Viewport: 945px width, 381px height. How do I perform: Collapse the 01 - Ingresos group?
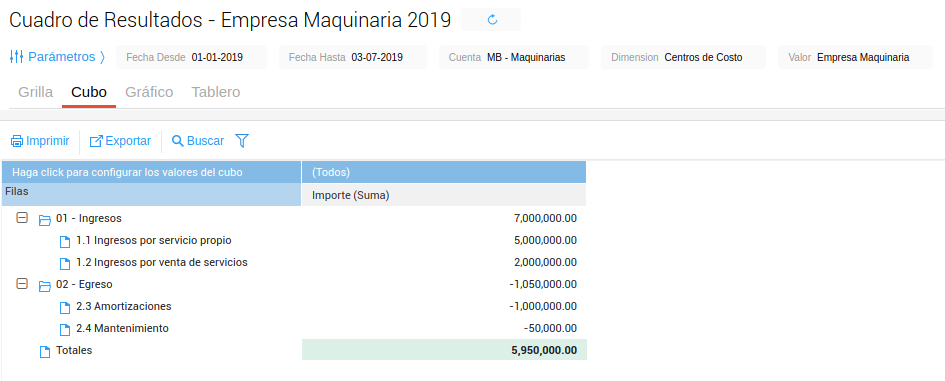coord(22,218)
